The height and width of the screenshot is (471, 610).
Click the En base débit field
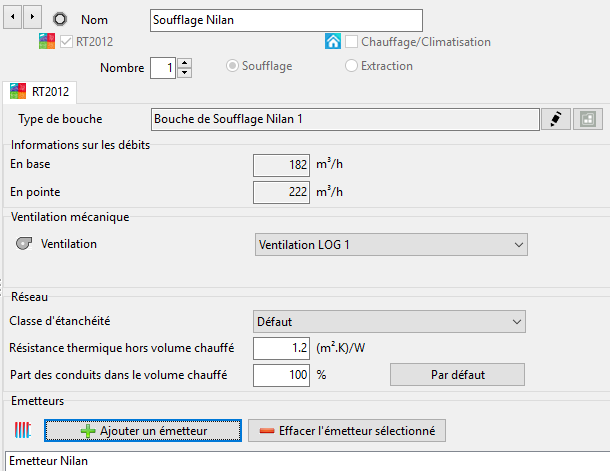coord(281,165)
